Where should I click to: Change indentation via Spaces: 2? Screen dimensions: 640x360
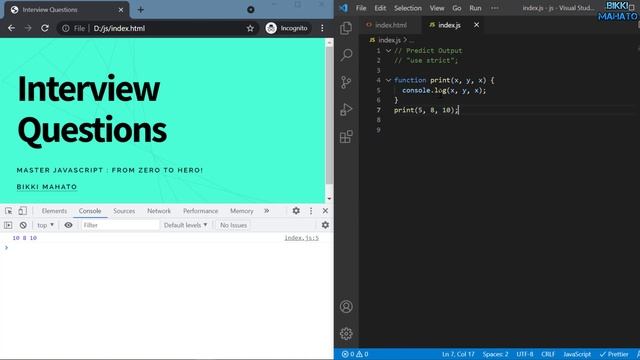coord(495,354)
